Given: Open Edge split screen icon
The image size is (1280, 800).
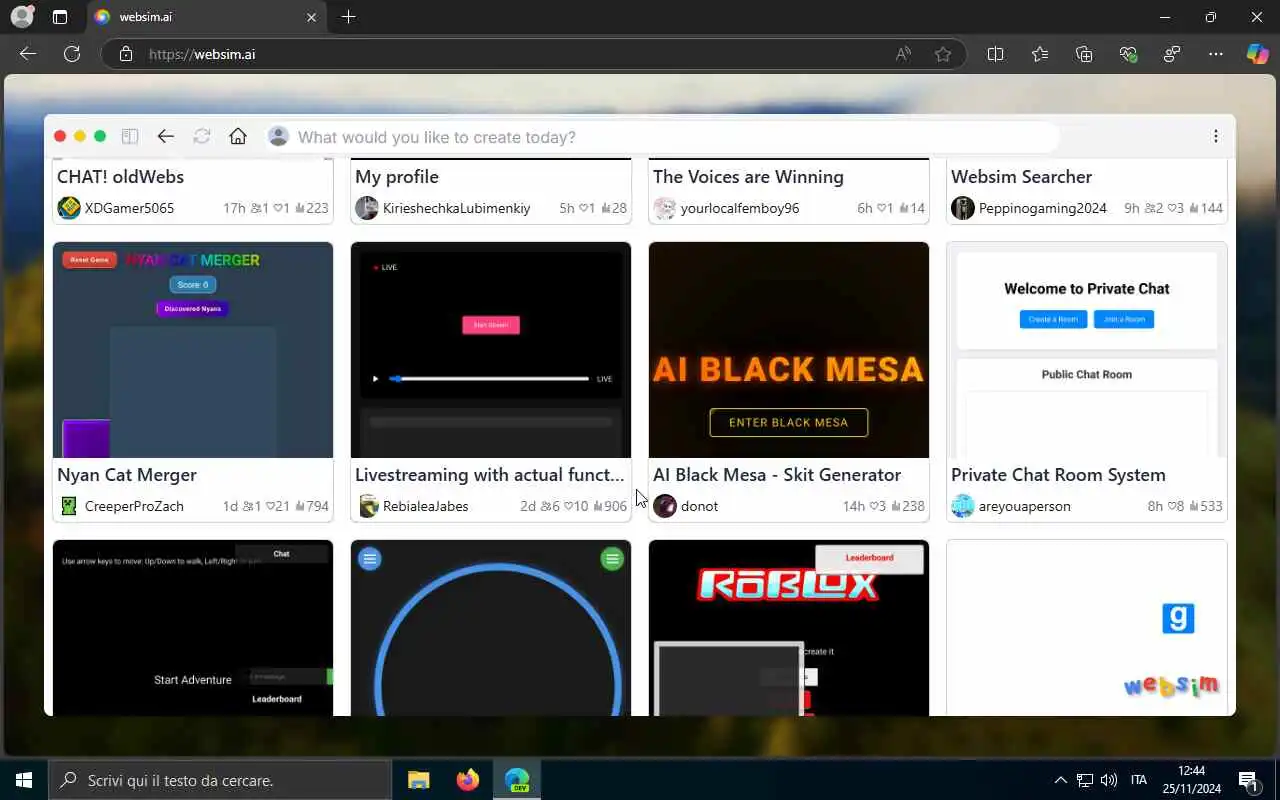Looking at the screenshot, I should tap(995, 54).
